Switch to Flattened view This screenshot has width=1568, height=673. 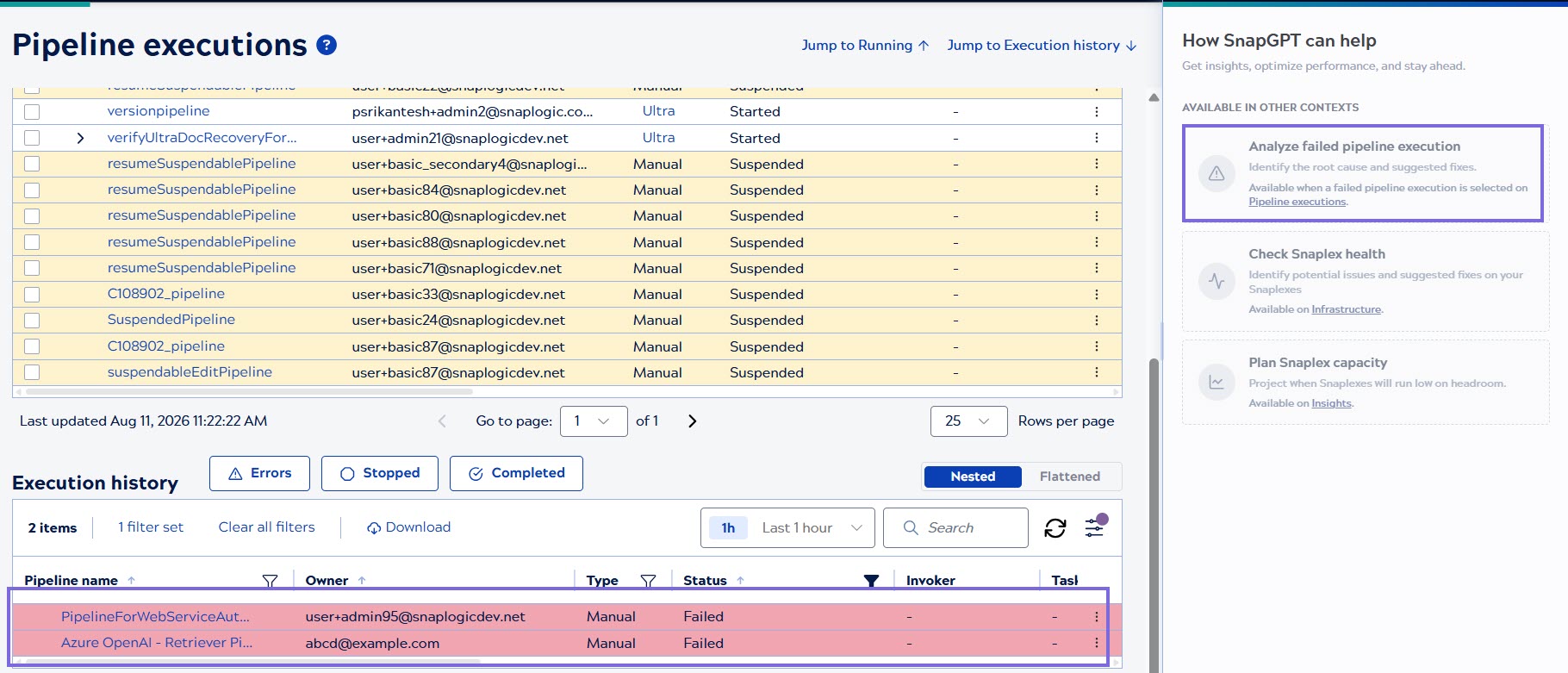point(1069,477)
